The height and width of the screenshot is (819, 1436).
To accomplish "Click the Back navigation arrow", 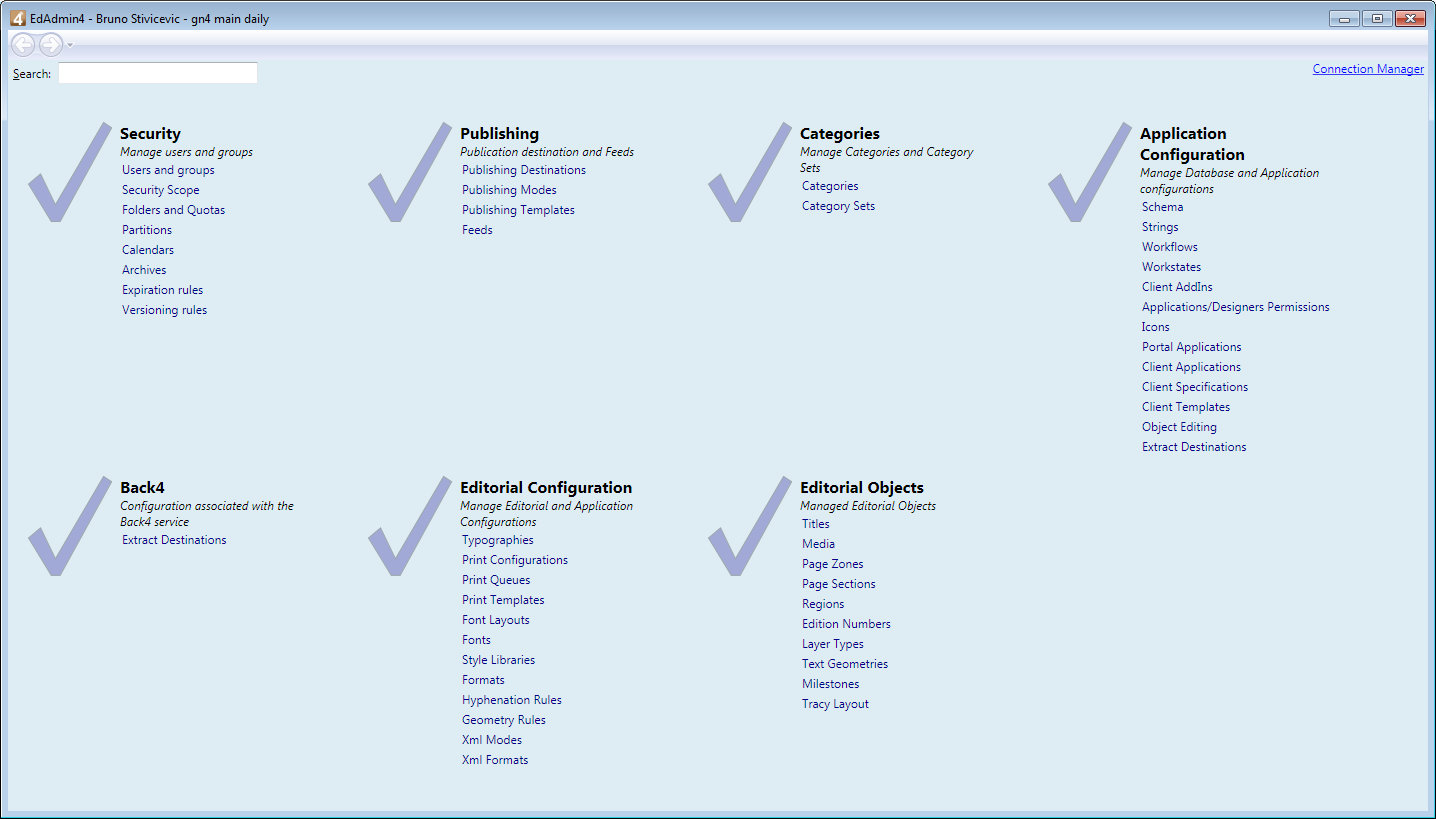I will 23,45.
